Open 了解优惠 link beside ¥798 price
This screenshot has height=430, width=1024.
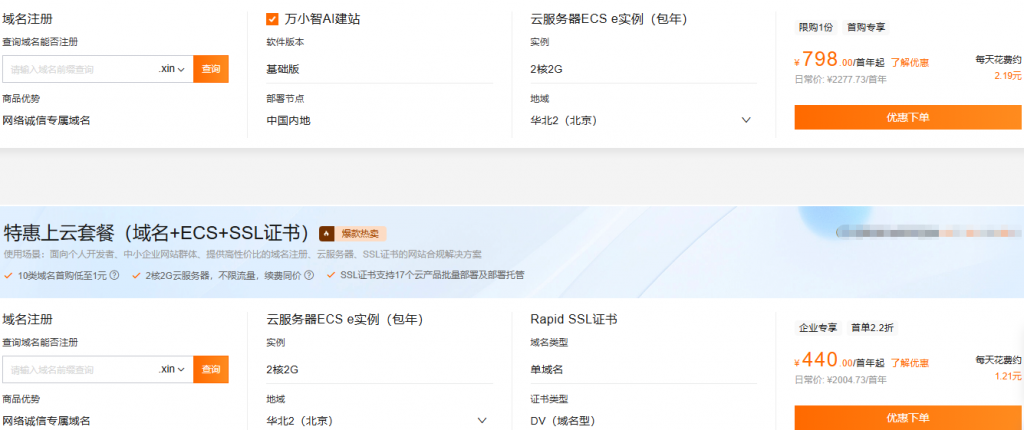point(910,62)
